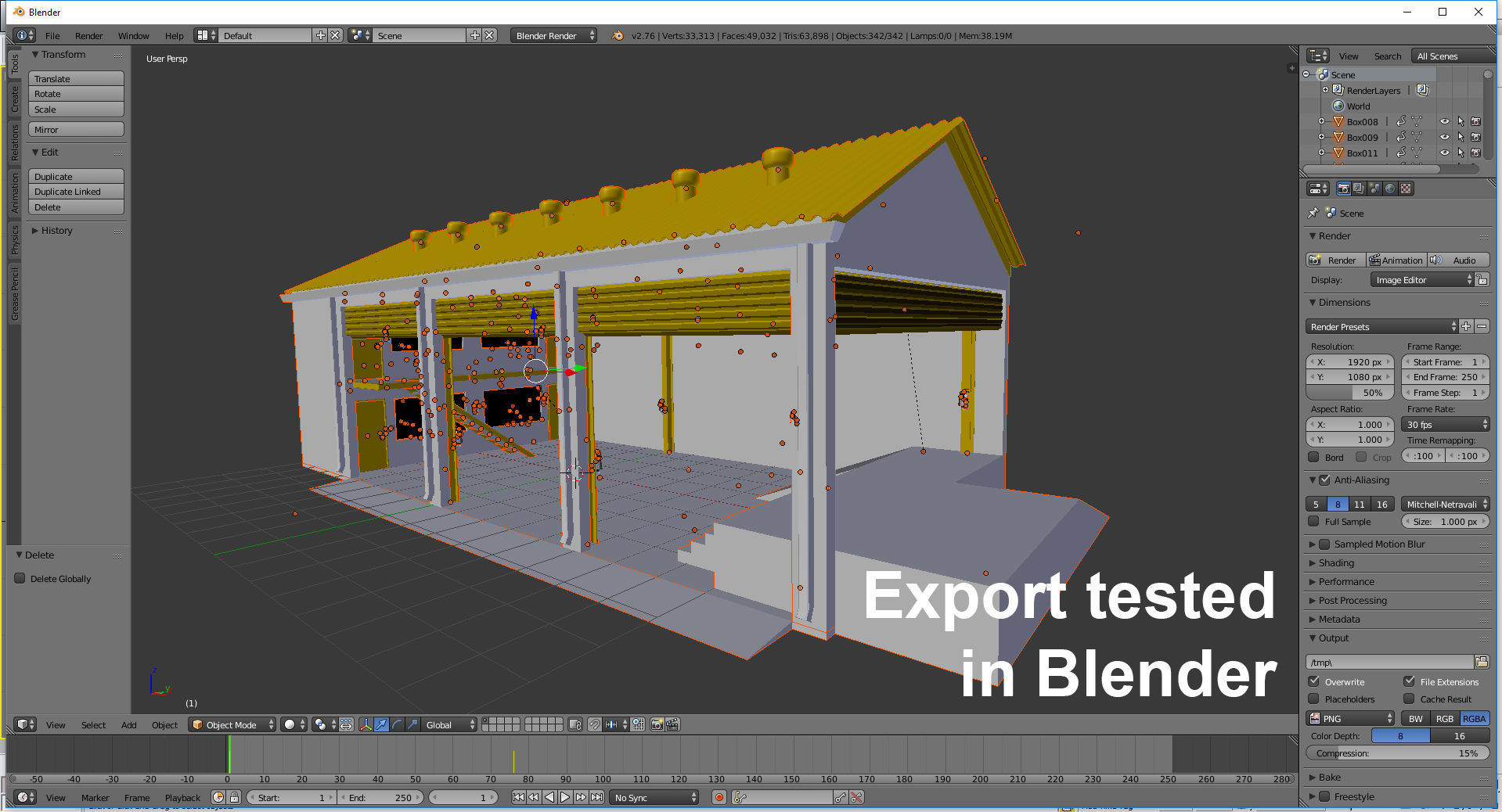The image size is (1502, 812).
Task: Select the scale manipulator icon
Action: (412, 724)
